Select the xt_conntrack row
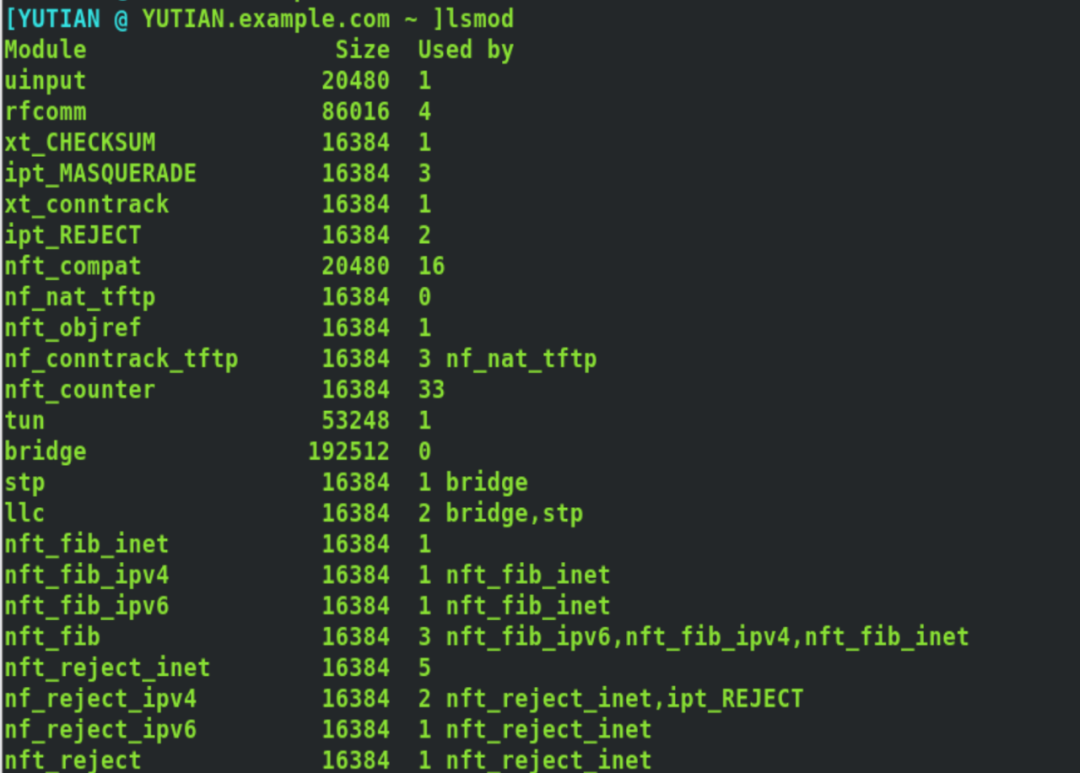The height and width of the screenshot is (773, 1080). [x=225, y=205]
